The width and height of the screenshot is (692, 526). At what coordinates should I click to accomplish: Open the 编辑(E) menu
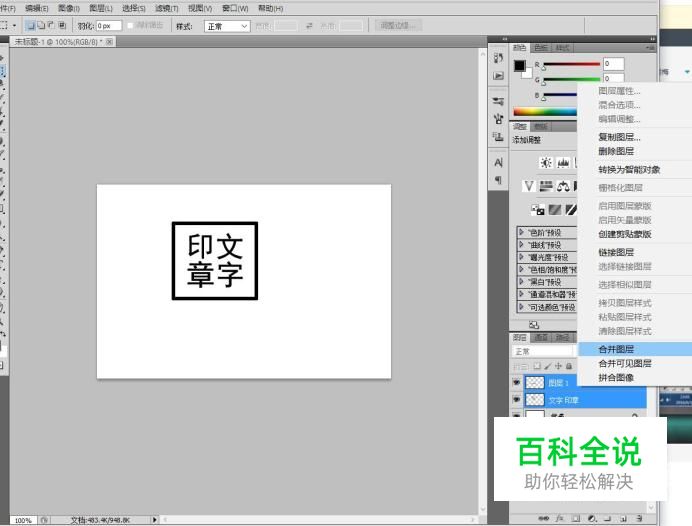click(x=37, y=8)
